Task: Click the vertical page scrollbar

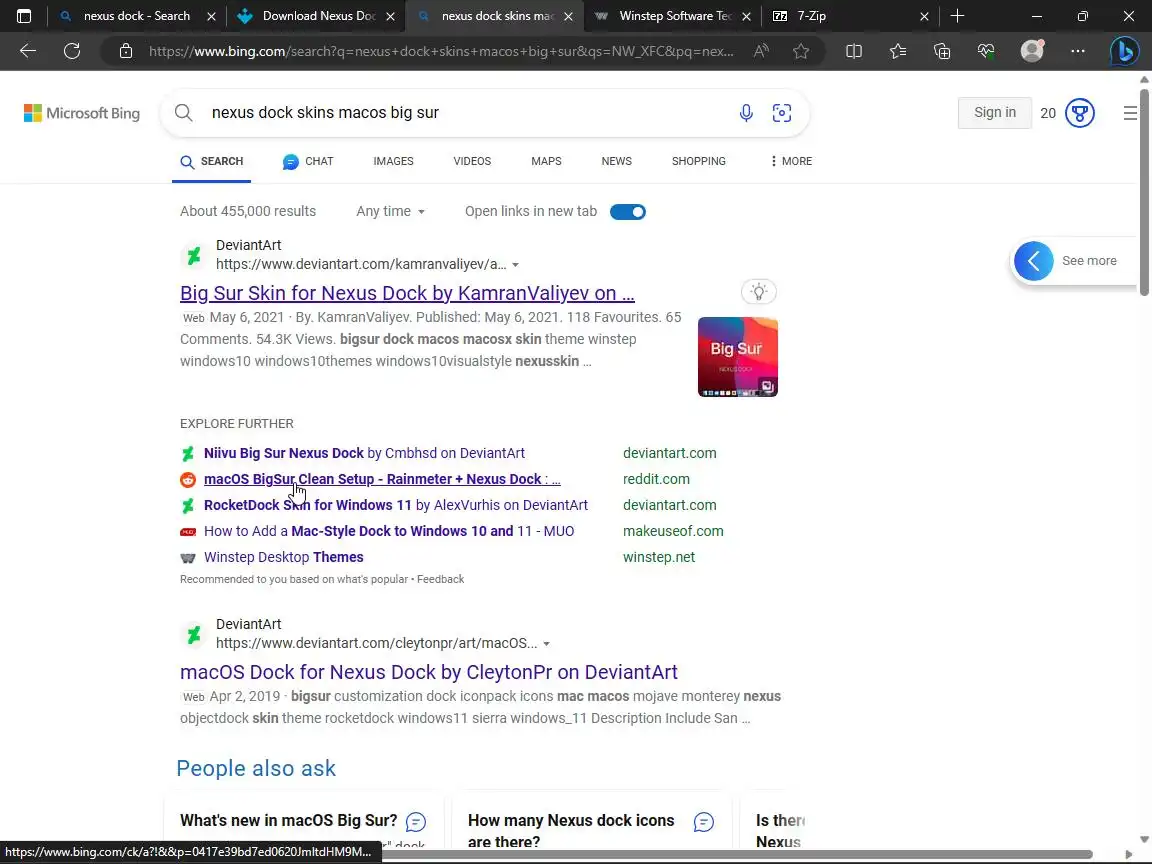Action: point(1144,191)
